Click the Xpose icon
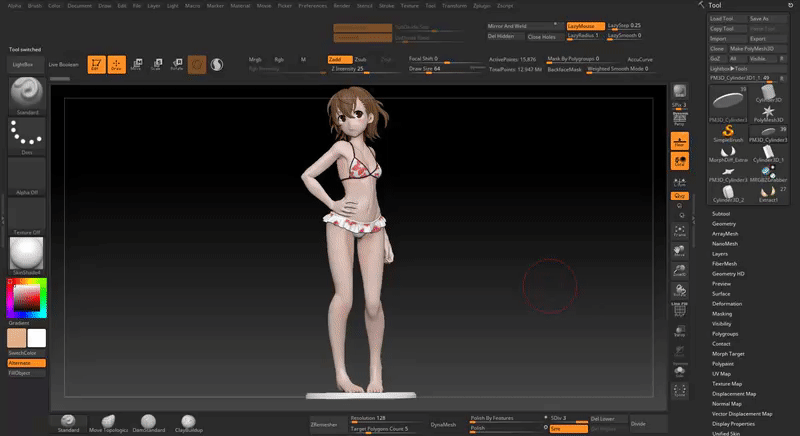This screenshot has width=800, height=436. pyautogui.click(x=679, y=391)
